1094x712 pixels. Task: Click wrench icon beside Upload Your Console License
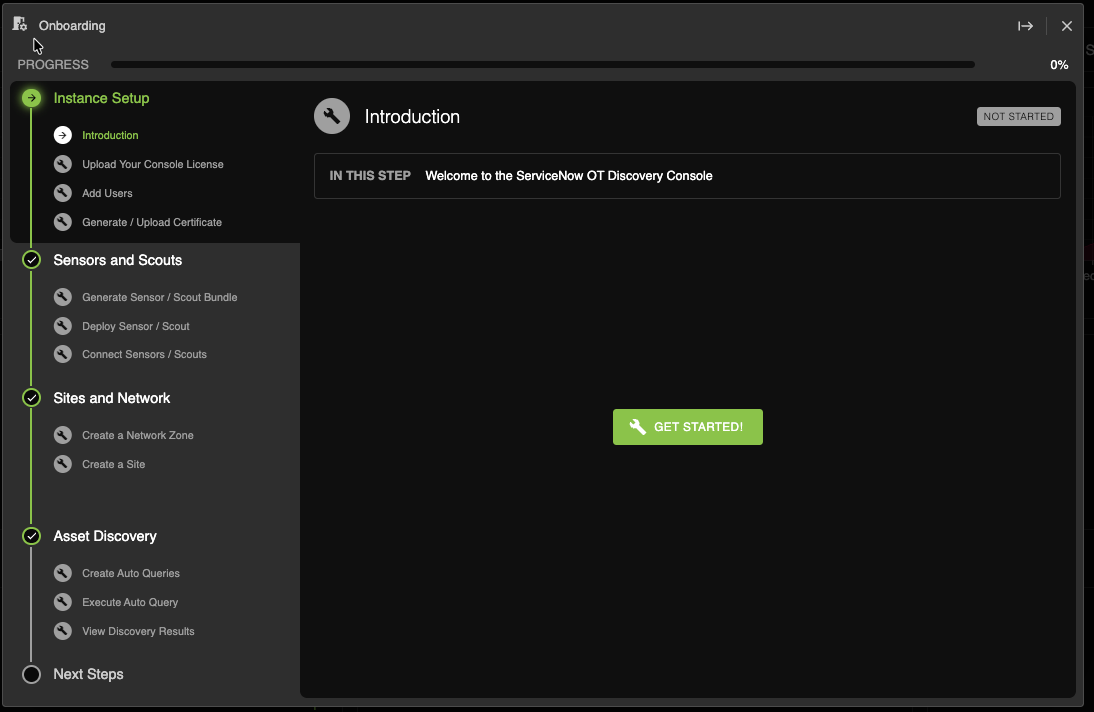(63, 164)
